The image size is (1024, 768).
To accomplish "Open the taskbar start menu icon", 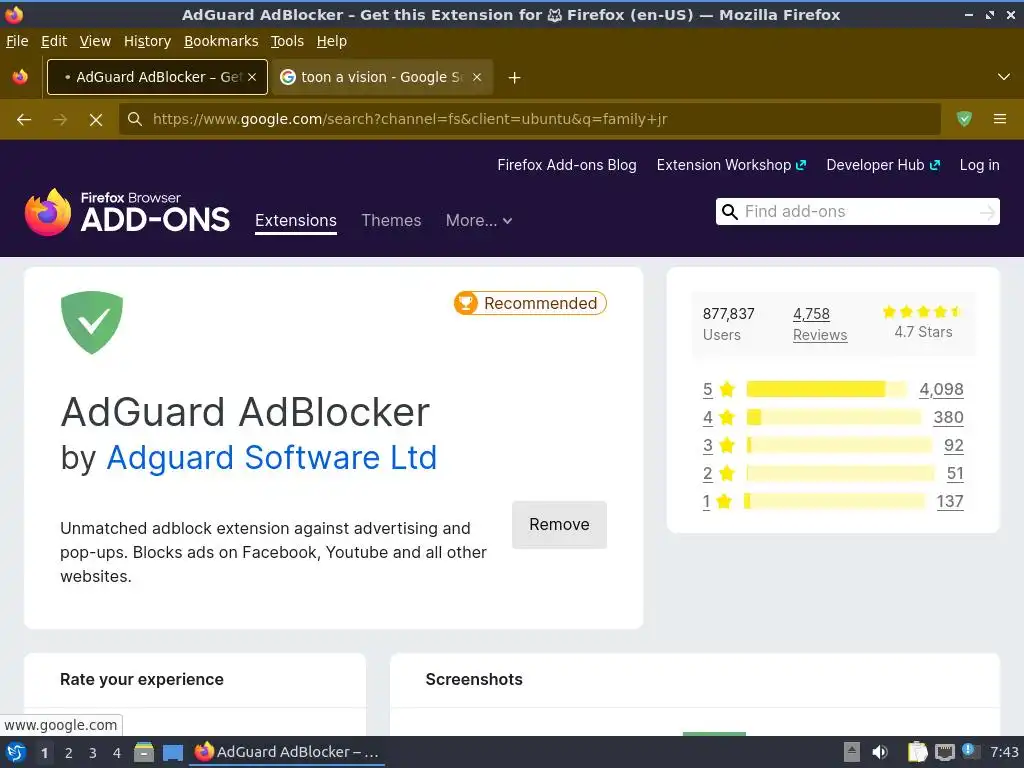I will (x=16, y=752).
